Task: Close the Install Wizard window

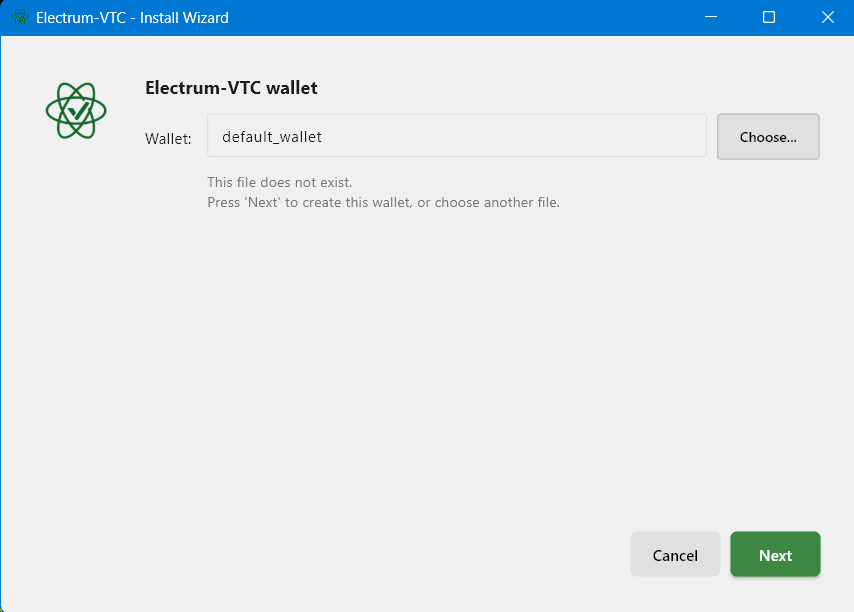Action: (x=828, y=17)
